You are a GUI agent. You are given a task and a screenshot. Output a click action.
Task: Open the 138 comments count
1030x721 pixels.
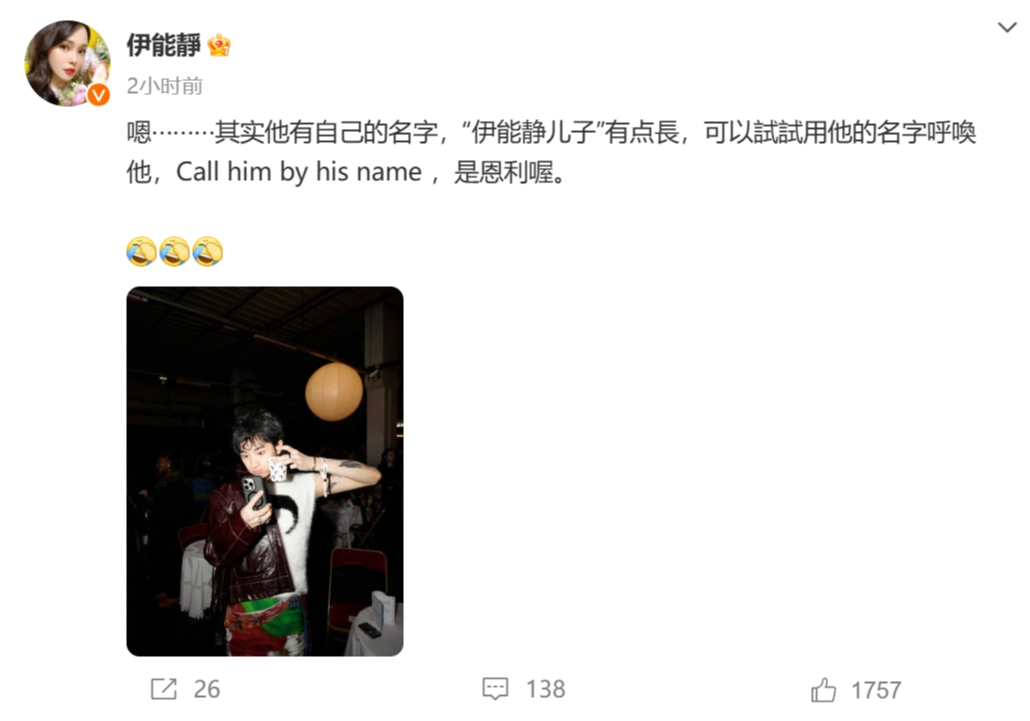pyautogui.click(x=545, y=689)
